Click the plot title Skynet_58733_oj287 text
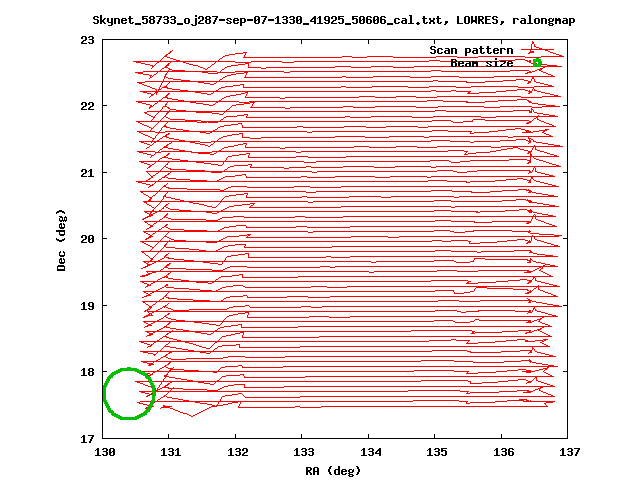The image size is (640, 480). pos(333,20)
